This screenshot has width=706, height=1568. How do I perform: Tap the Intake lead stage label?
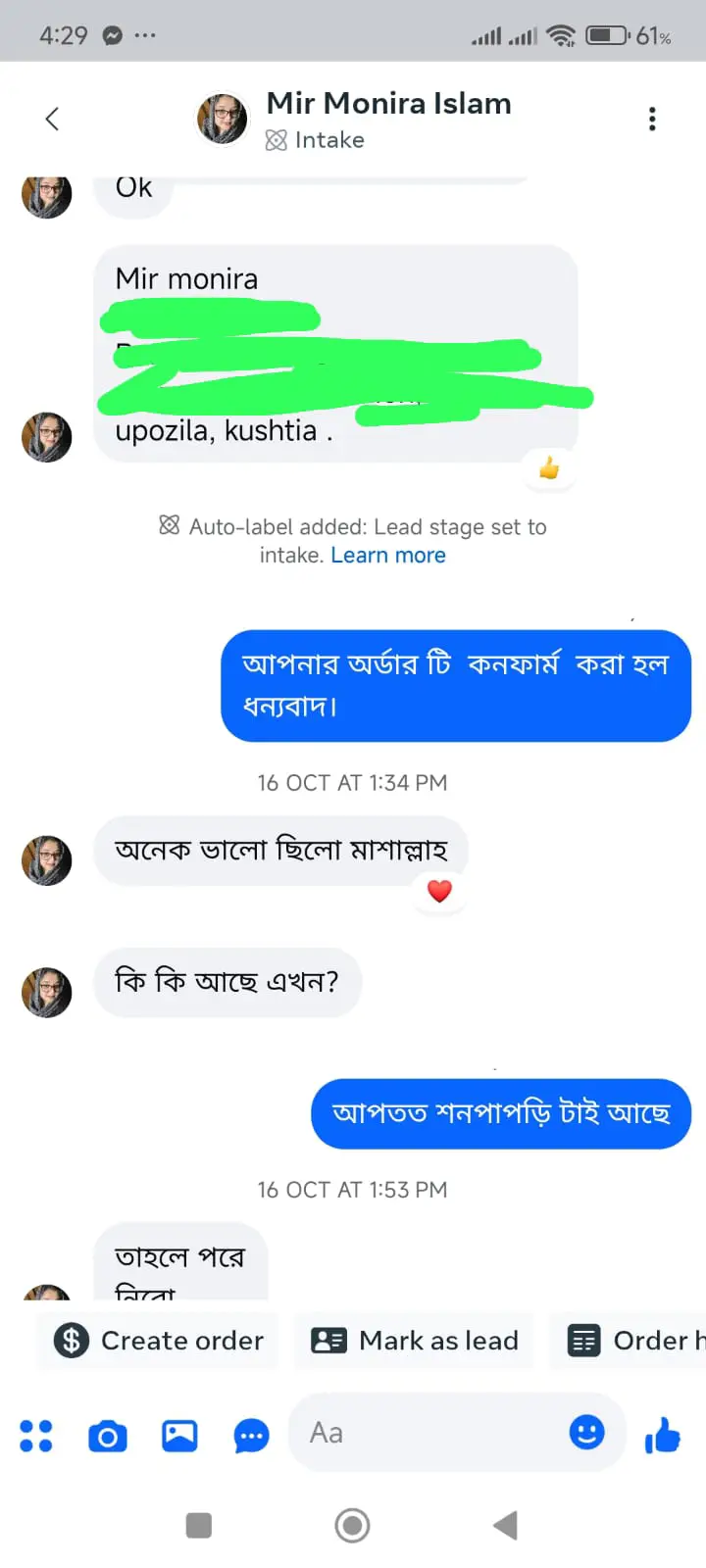tap(316, 140)
